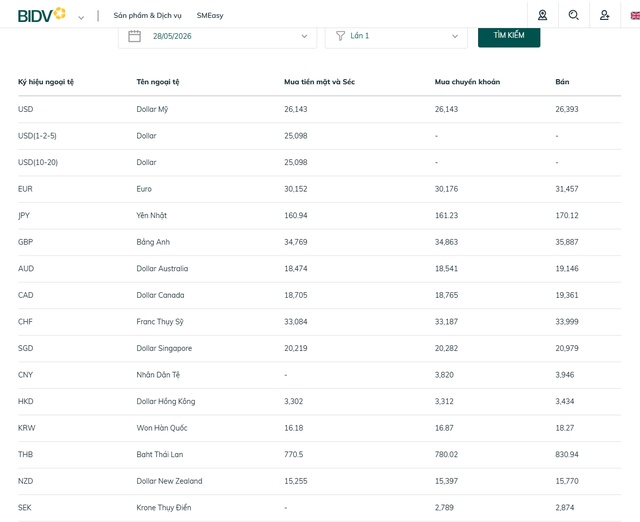Click the TÌM KIẾM search button
The width and height of the screenshot is (640, 522).
[x=509, y=36]
